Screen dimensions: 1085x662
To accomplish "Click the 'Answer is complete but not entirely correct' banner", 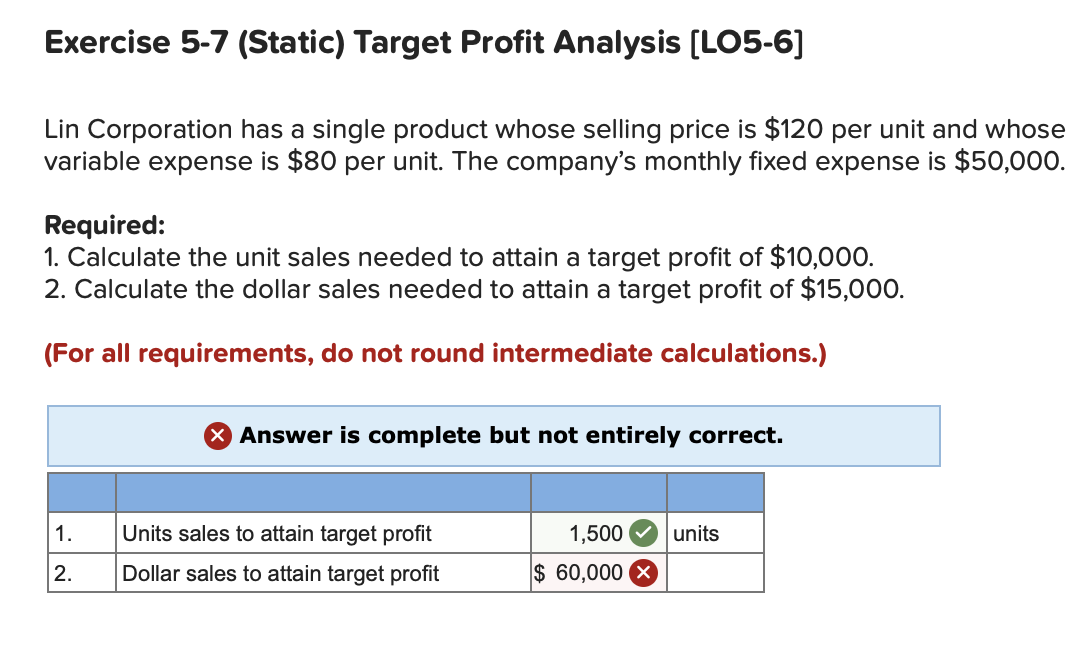I will click(494, 436).
